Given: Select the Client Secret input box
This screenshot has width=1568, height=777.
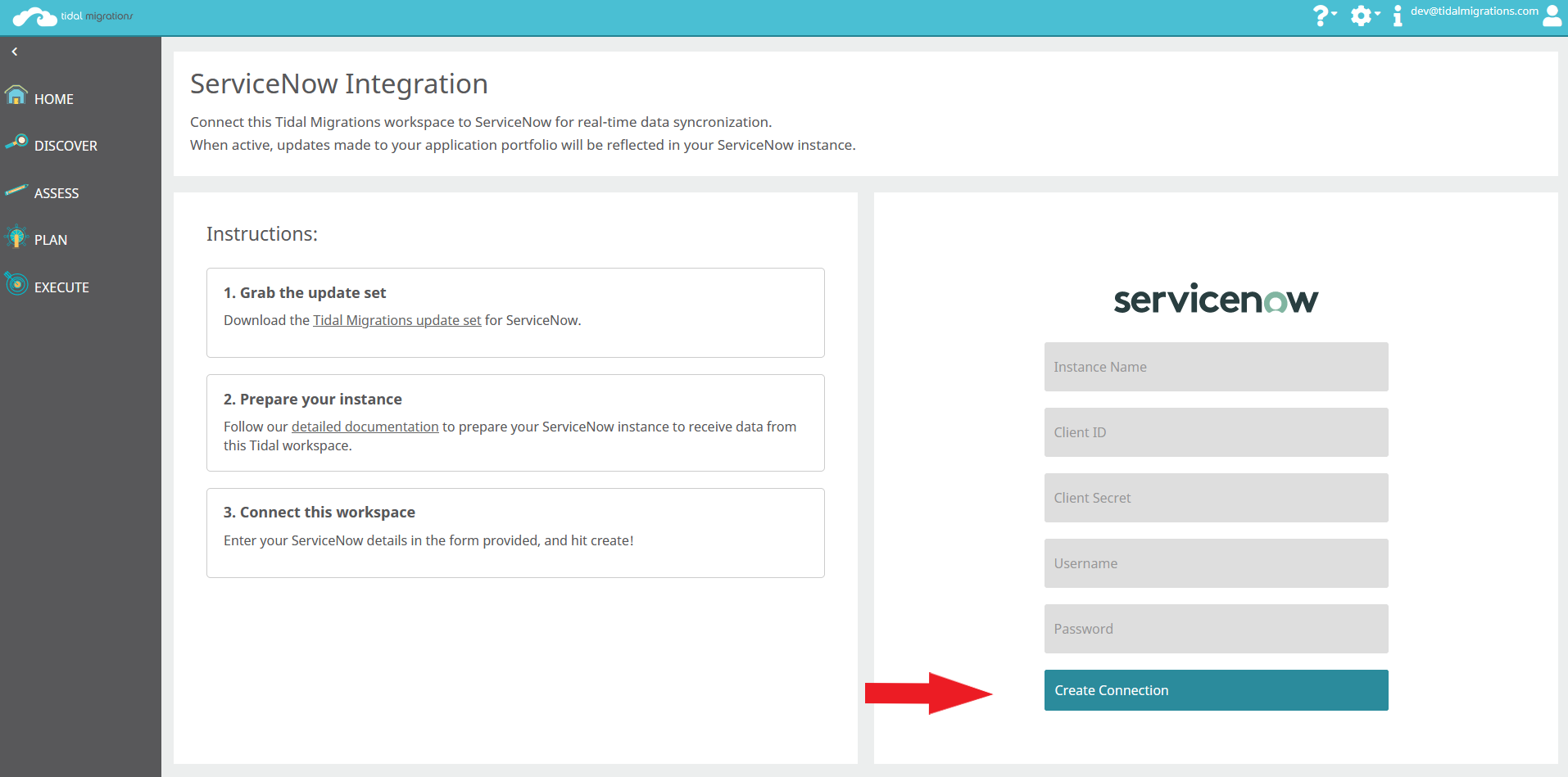Looking at the screenshot, I should (x=1216, y=498).
